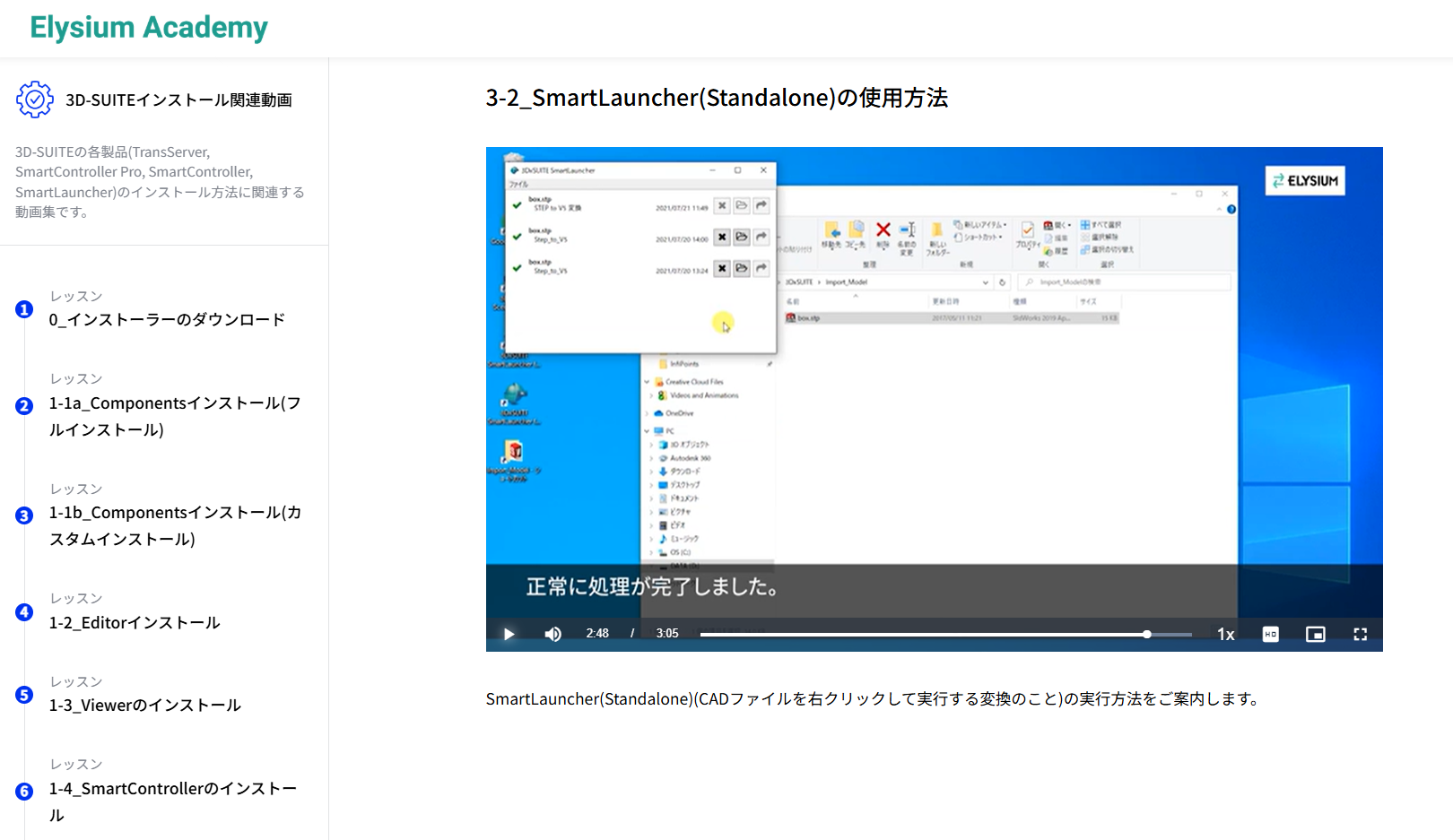Open lesson 0 installer download
This screenshot has height=840, width=1453.
tap(167, 319)
